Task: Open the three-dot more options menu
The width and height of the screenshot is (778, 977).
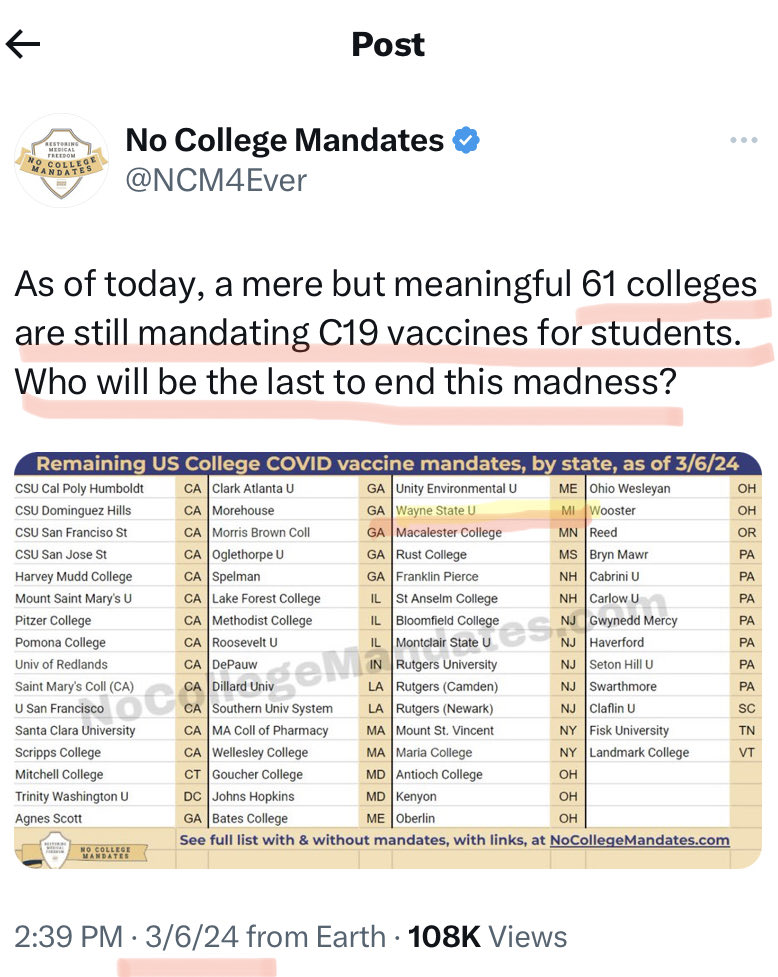Action: [743, 141]
